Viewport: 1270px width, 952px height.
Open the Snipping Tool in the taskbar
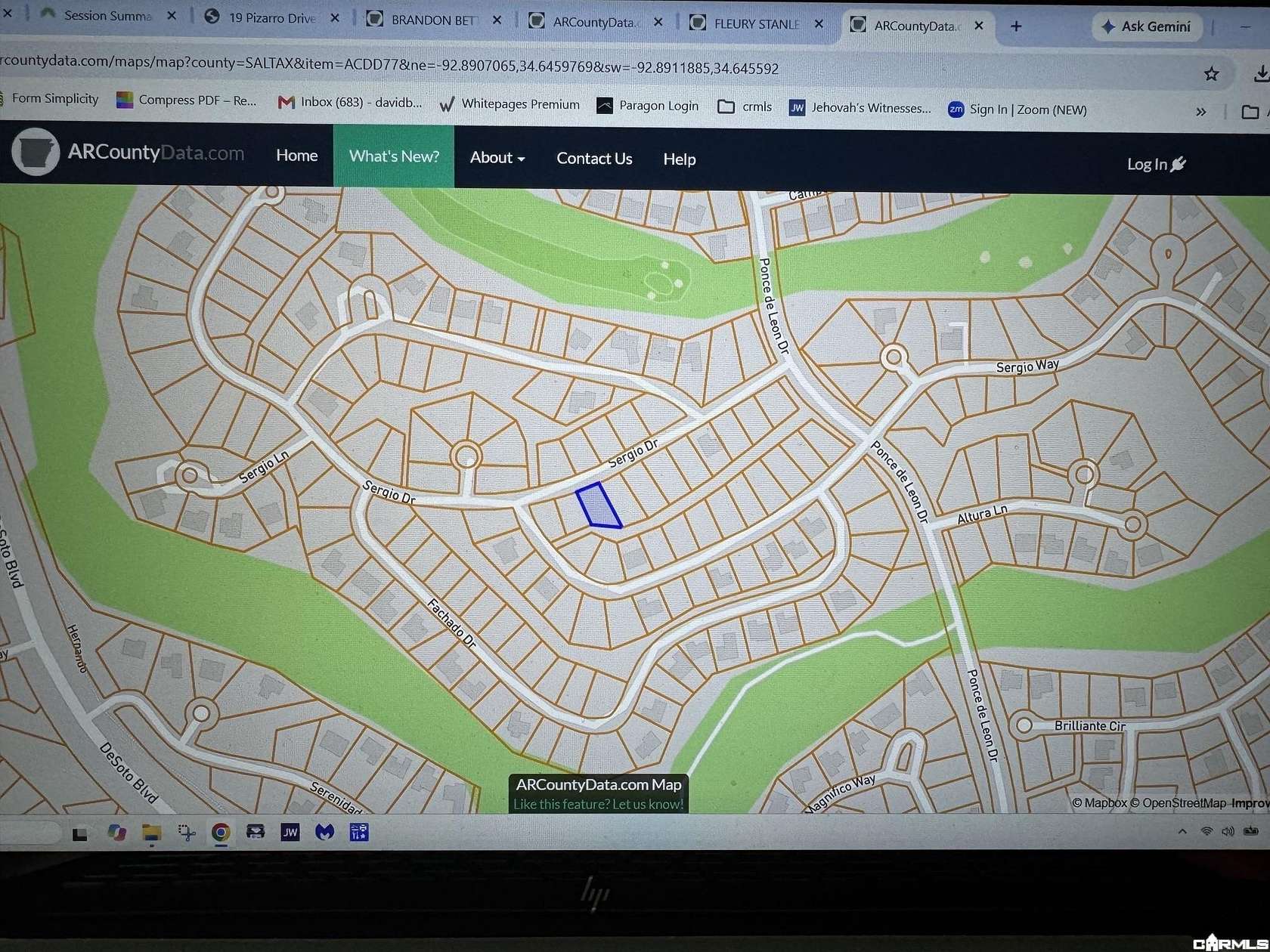coord(186,832)
